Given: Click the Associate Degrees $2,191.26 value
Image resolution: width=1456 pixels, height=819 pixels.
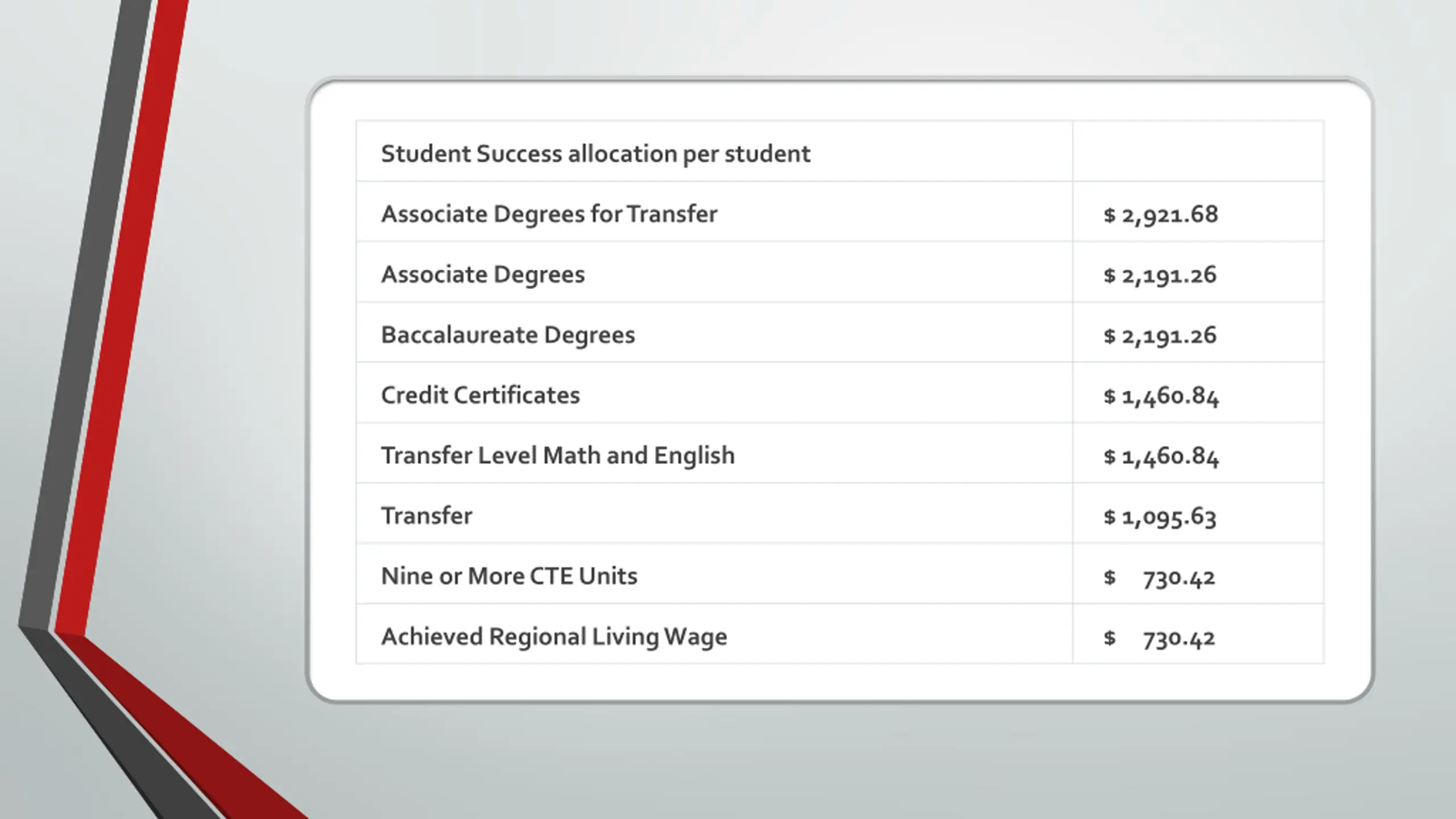Looking at the screenshot, I should [x=1160, y=275].
